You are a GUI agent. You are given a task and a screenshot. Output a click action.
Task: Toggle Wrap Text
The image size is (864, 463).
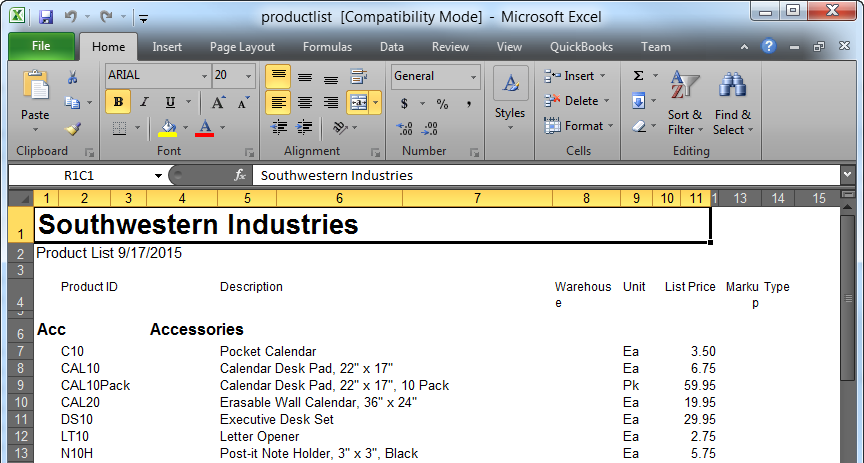pos(359,77)
